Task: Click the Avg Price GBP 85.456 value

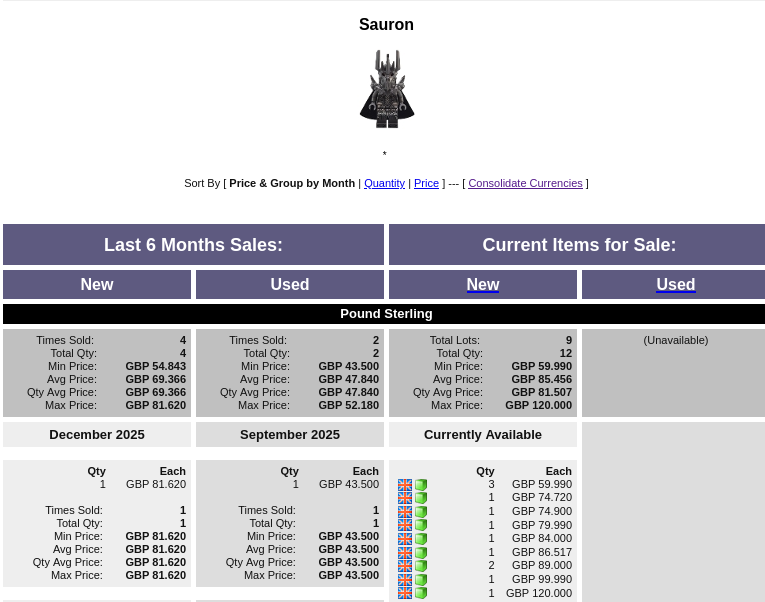Action: (x=542, y=380)
